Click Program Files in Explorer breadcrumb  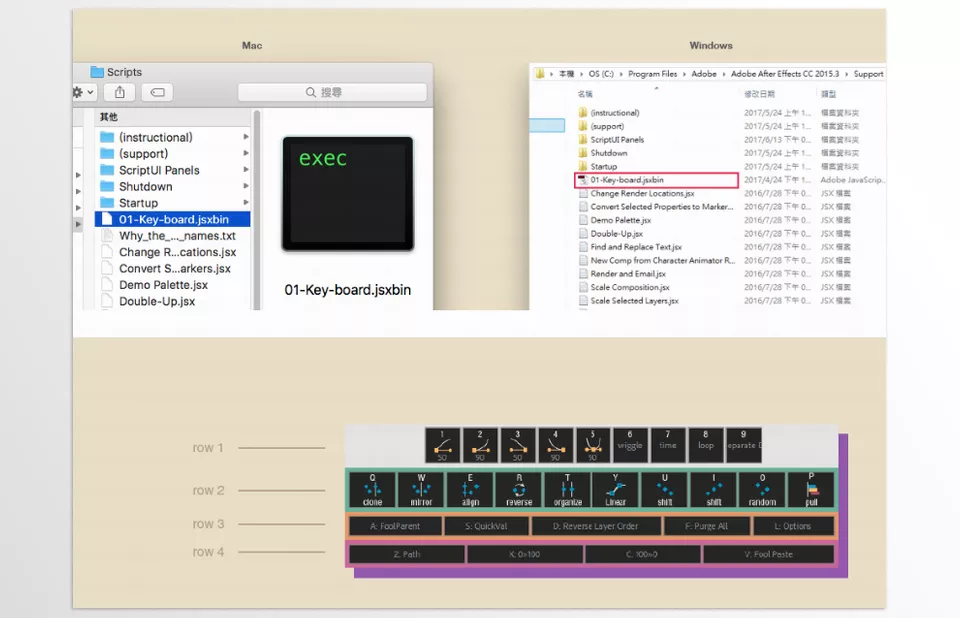(653, 74)
